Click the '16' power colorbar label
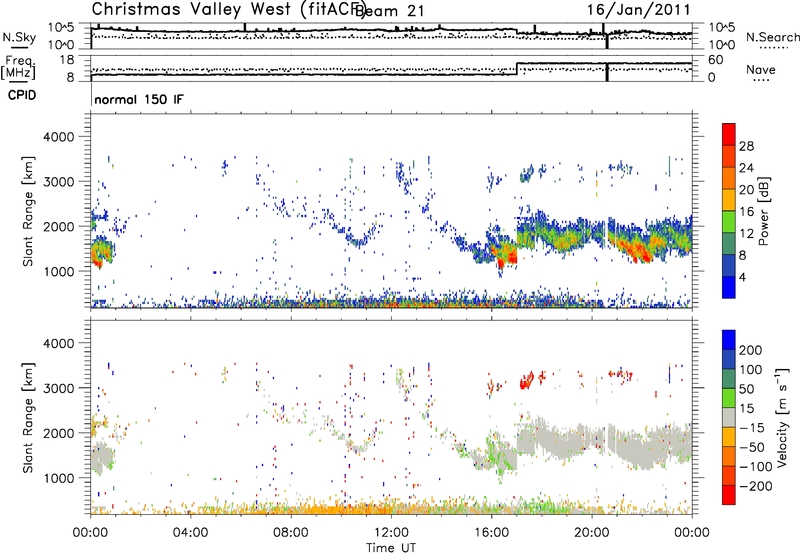This screenshot has height=554, width=800. [x=746, y=212]
